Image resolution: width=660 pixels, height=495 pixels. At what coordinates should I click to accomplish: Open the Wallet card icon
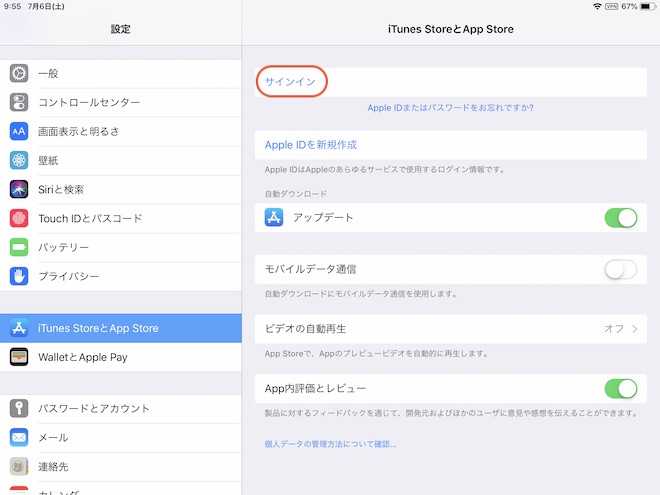pos(19,357)
